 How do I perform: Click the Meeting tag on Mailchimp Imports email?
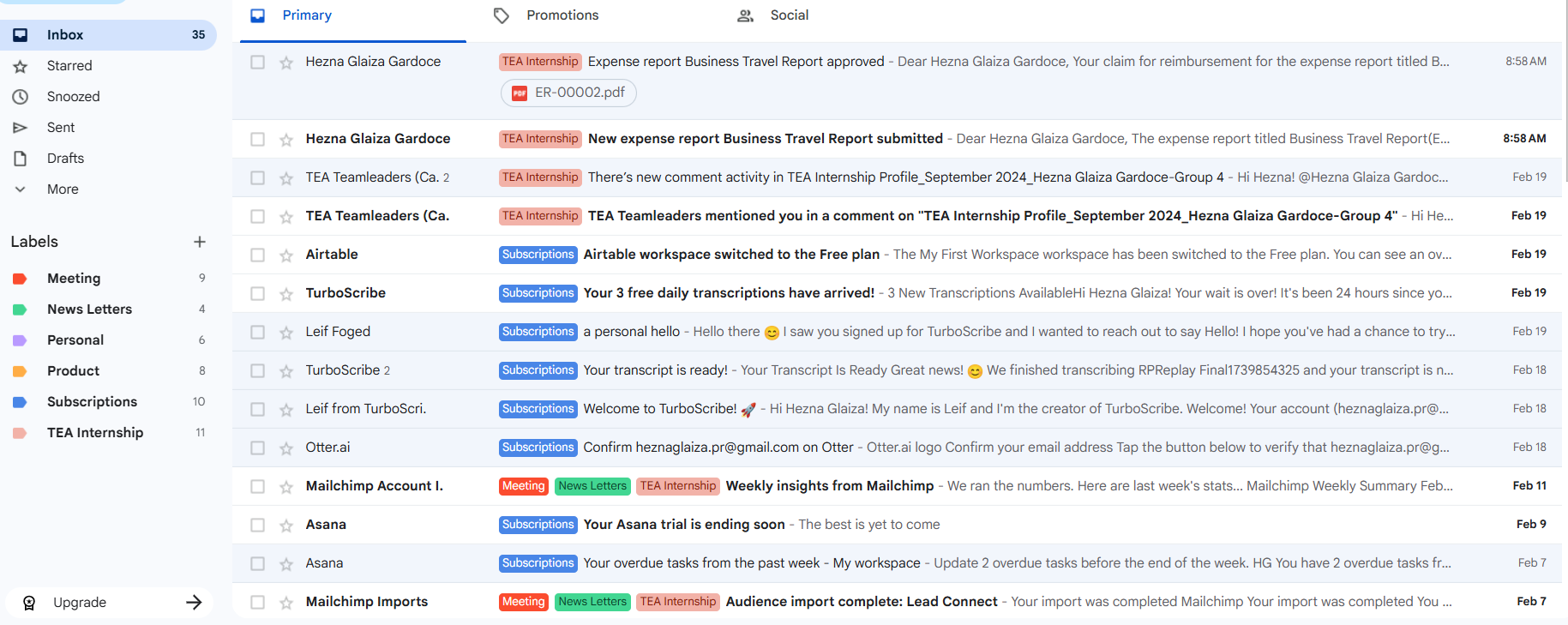click(524, 602)
